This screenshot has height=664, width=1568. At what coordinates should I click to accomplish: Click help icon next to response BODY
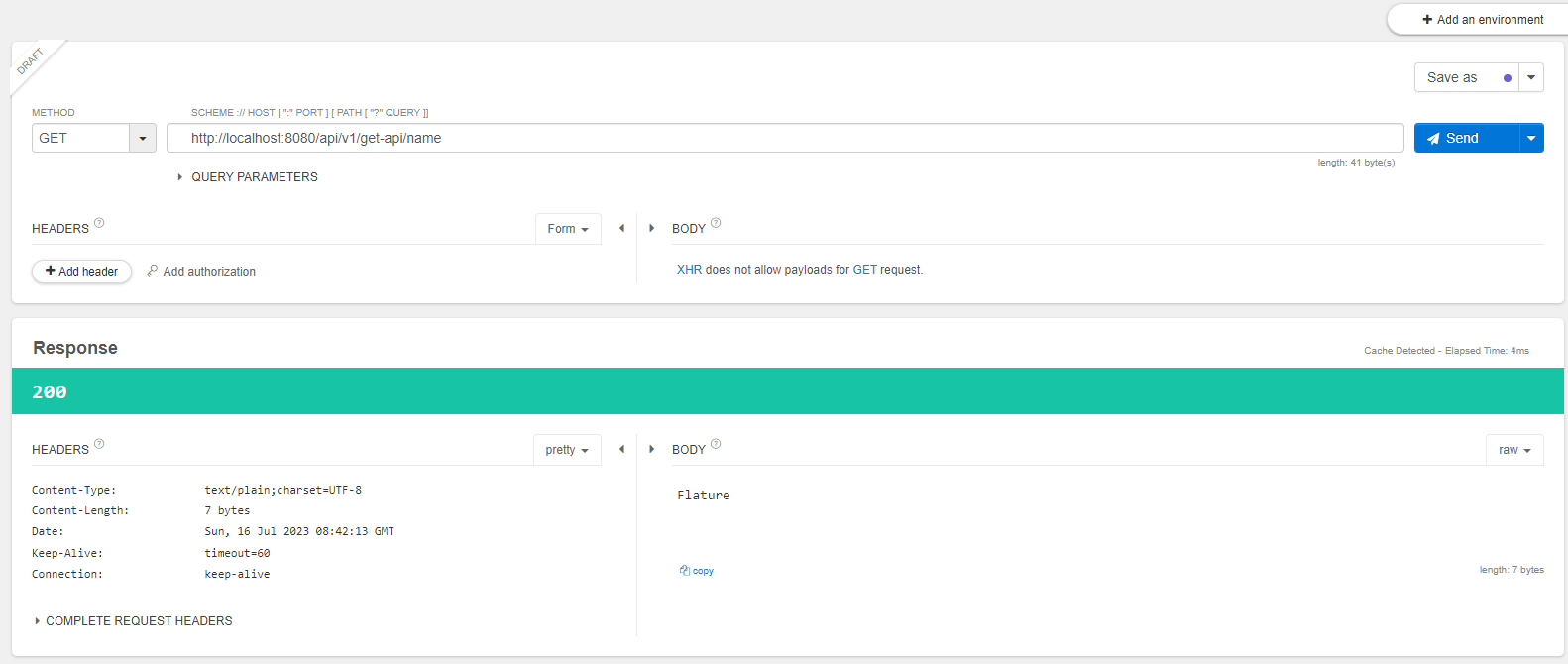(x=716, y=444)
